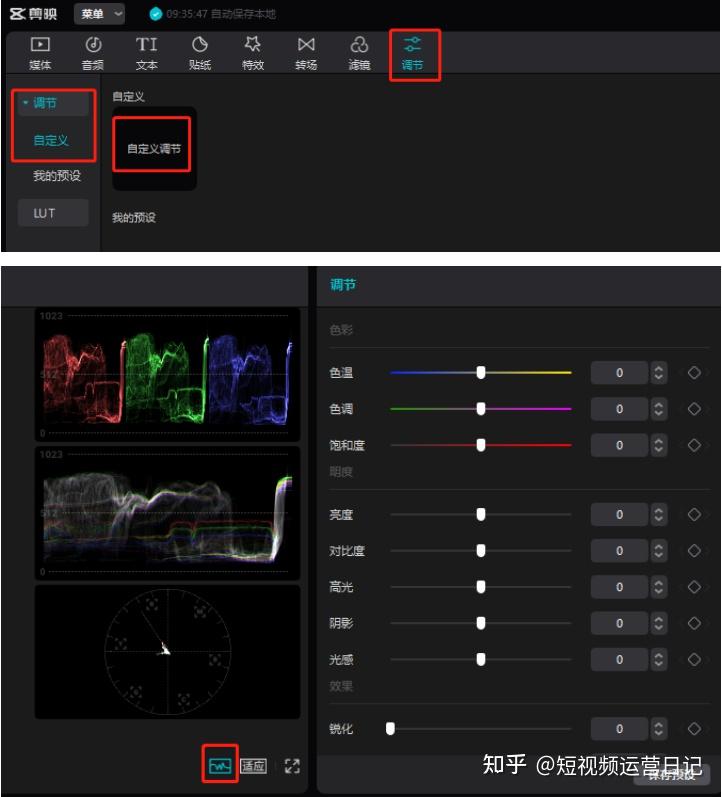Click the fullscreen preview icon

click(292, 765)
